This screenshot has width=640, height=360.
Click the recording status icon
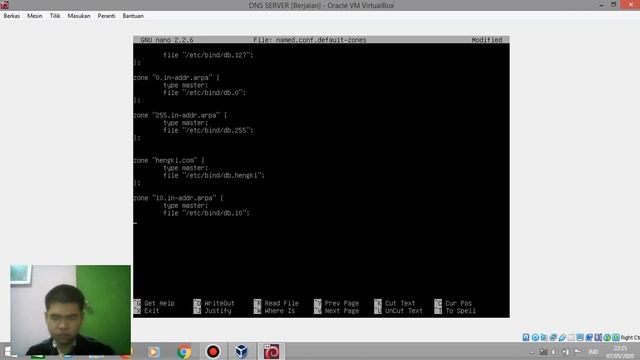(589, 337)
